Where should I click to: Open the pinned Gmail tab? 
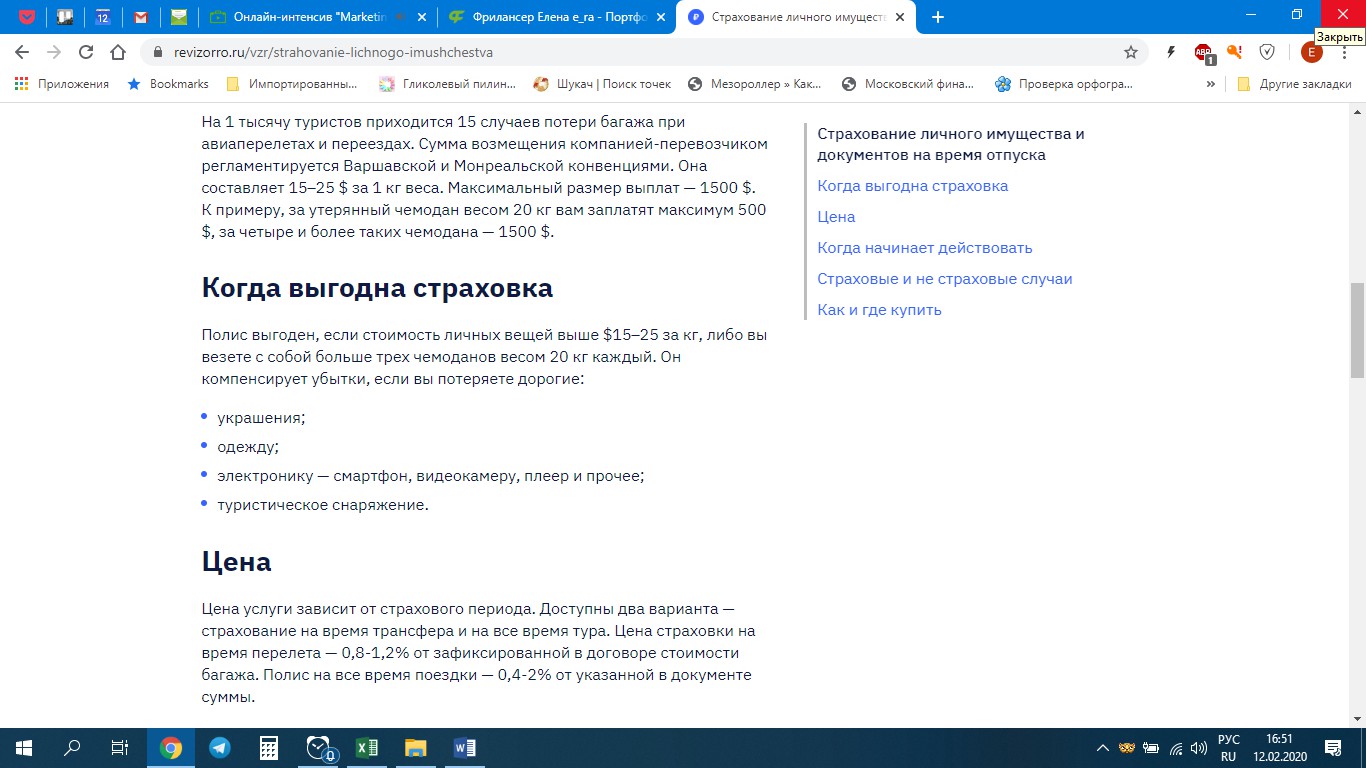pos(140,16)
